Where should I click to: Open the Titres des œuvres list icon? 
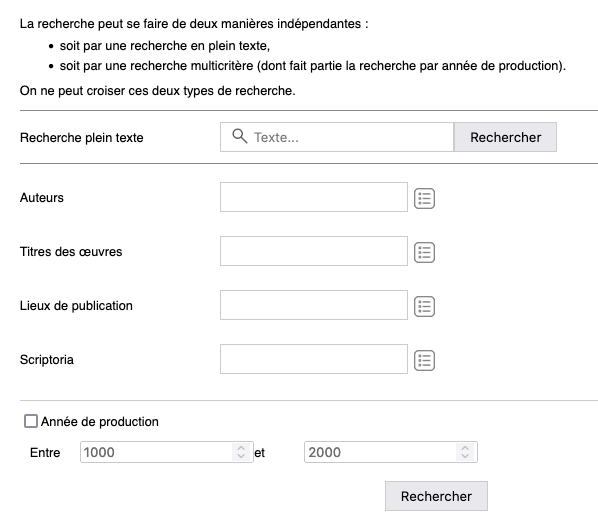424,253
